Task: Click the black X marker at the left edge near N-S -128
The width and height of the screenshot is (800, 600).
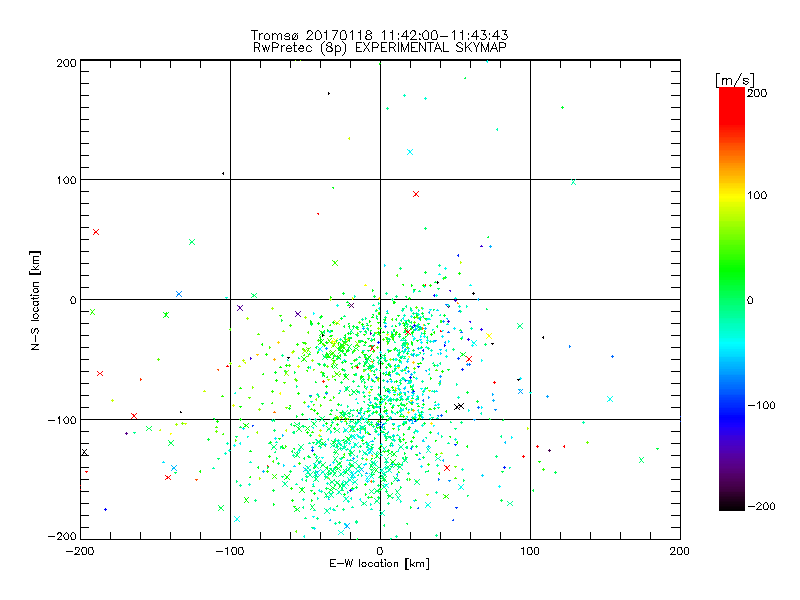Action: click(x=84, y=452)
